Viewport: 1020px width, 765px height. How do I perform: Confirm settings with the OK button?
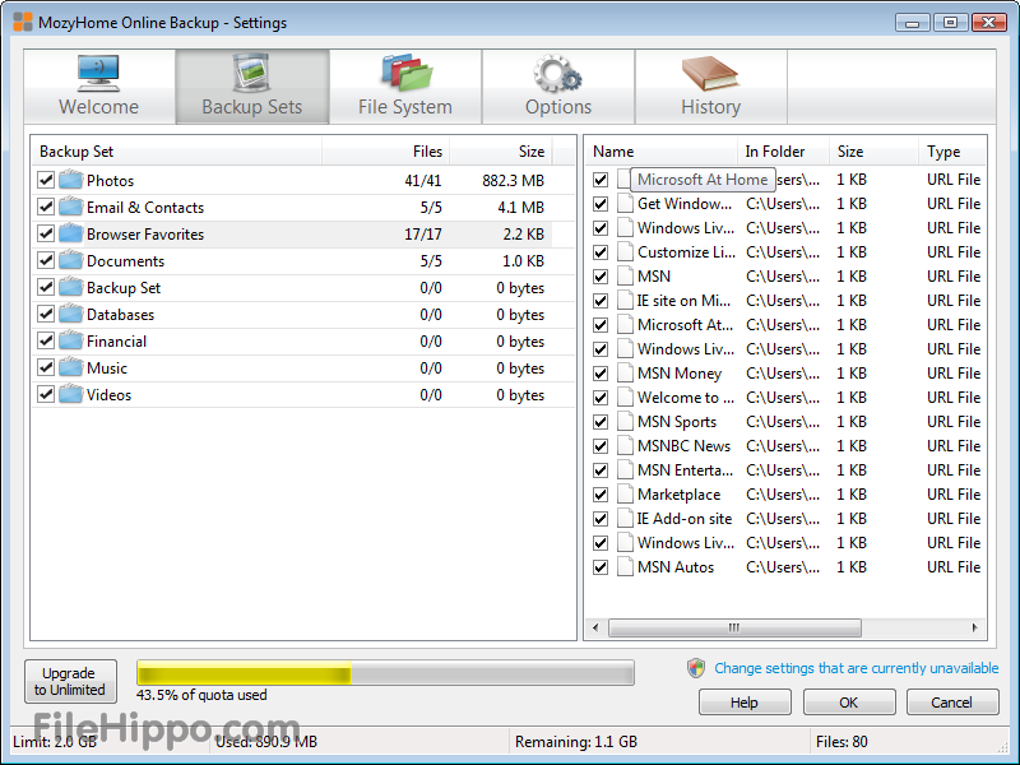point(848,703)
